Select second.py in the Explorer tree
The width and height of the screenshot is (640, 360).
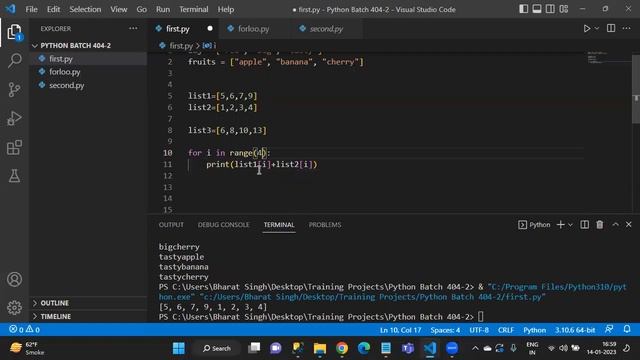(67, 85)
